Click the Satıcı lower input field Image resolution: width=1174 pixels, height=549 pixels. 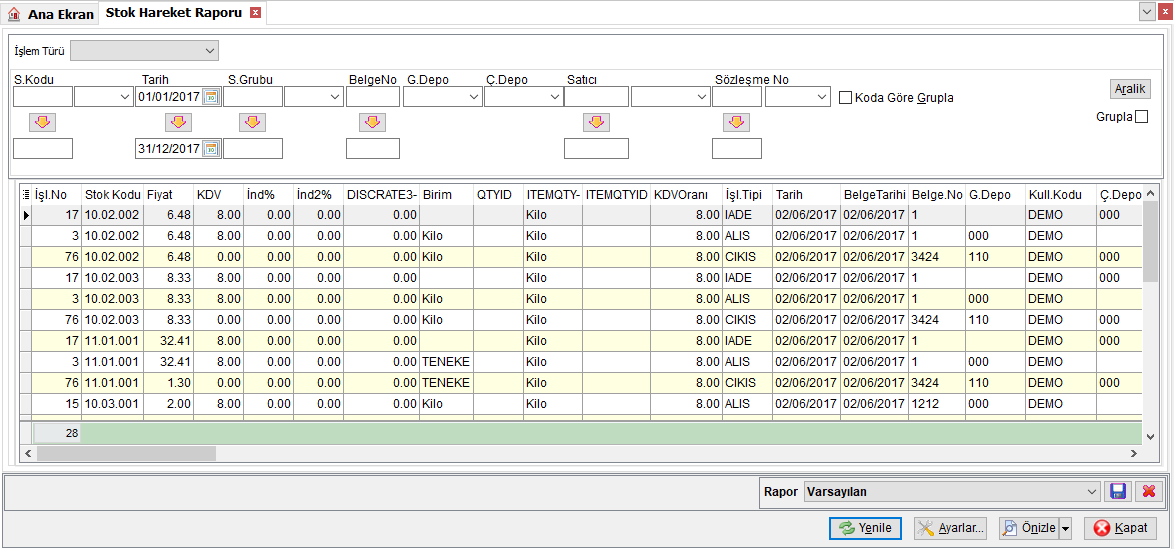pyautogui.click(x=596, y=148)
